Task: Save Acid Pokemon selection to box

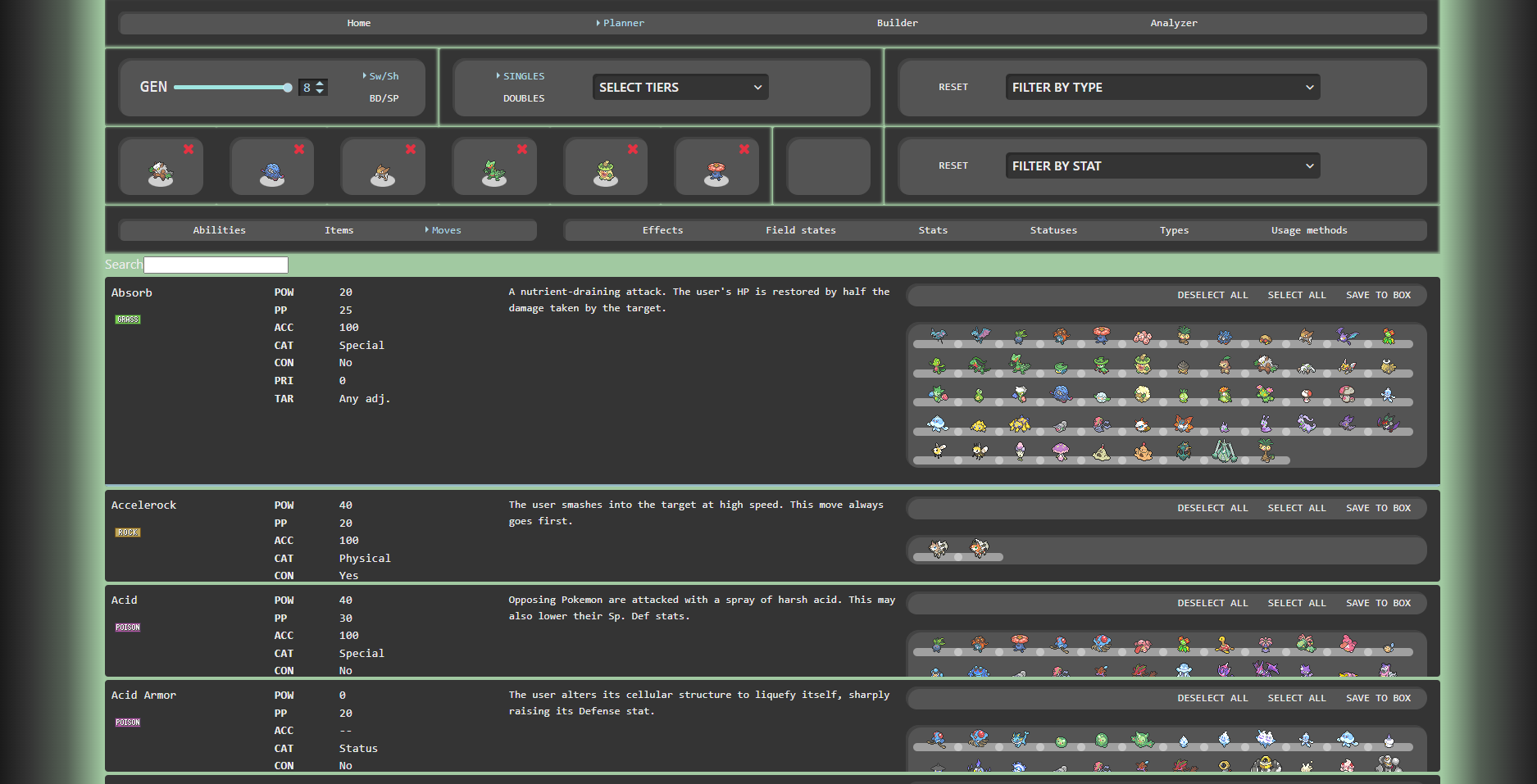Action: click(1379, 603)
